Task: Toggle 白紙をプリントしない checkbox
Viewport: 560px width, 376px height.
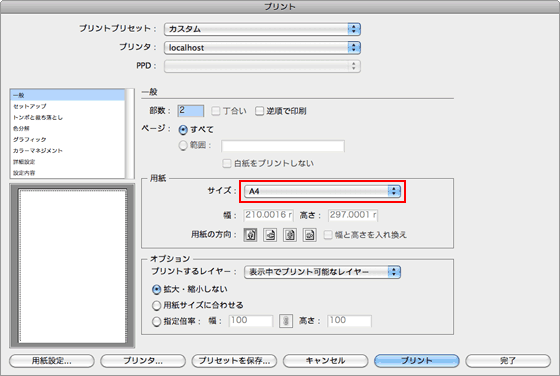Action: point(227,164)
